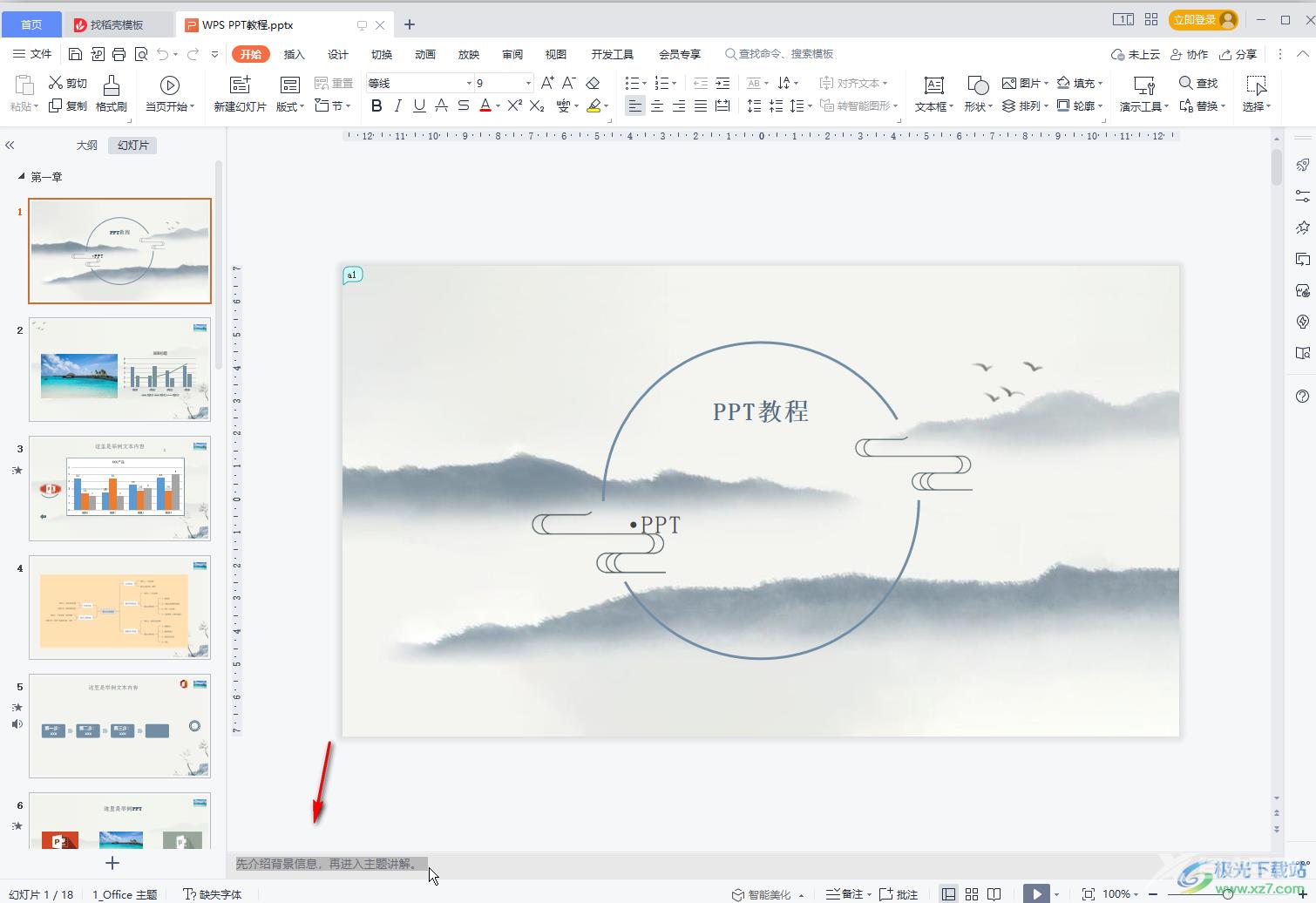Click the font color A swatch
Viewport: 1316px width, 903px height.
pos(485,105)
